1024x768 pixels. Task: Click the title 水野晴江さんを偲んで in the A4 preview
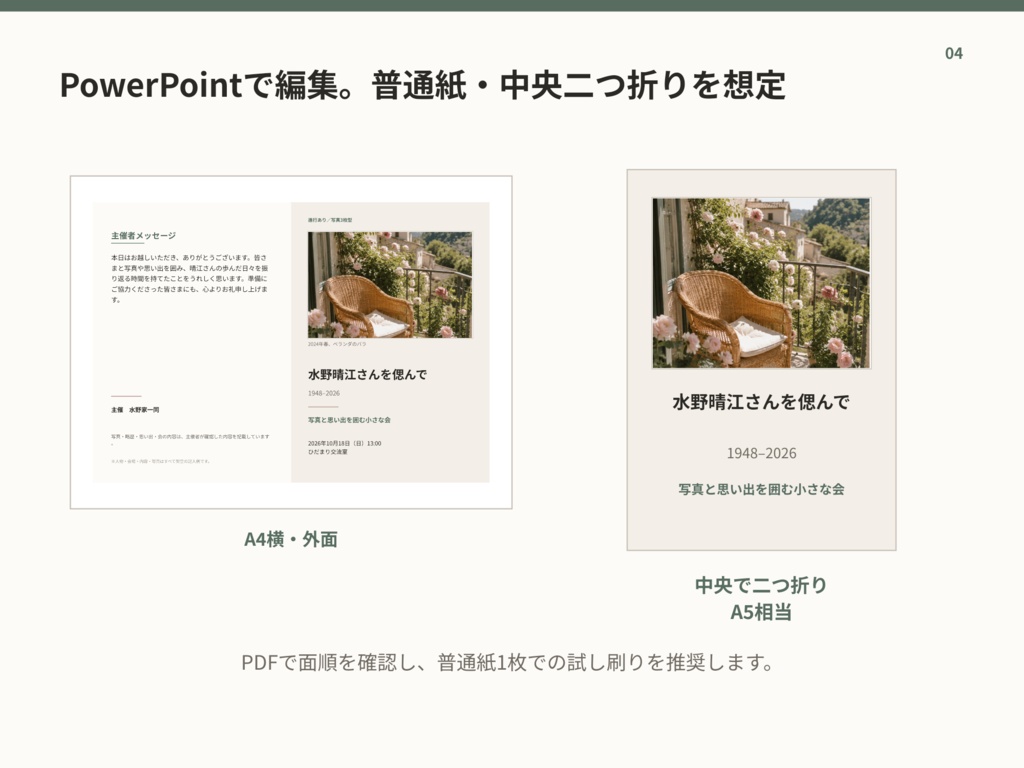(368, 375)
